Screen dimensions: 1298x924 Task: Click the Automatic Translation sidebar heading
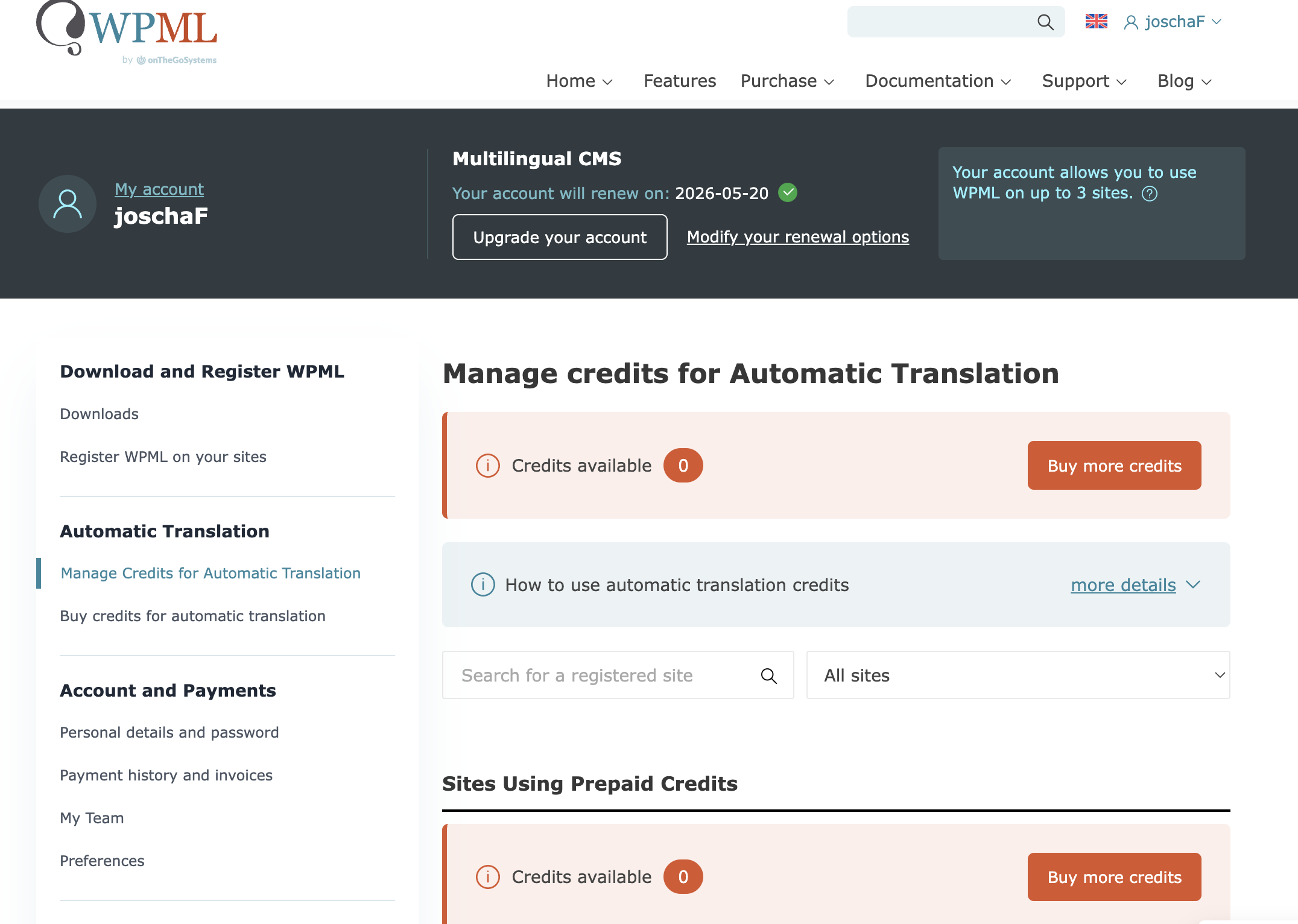(165, 531)
